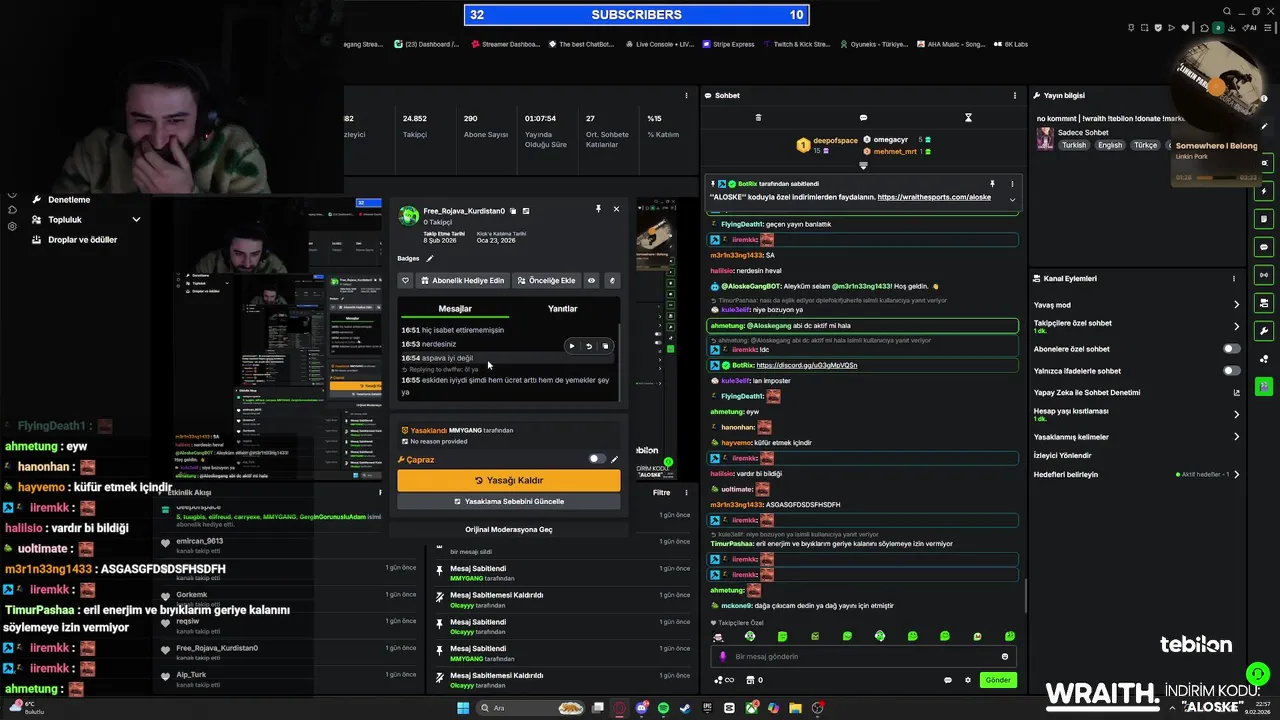Click the chat message input field
Image resolution: width=1280 pixels, height=720 pixels.
pyautogui.click(x=862, y=656)
